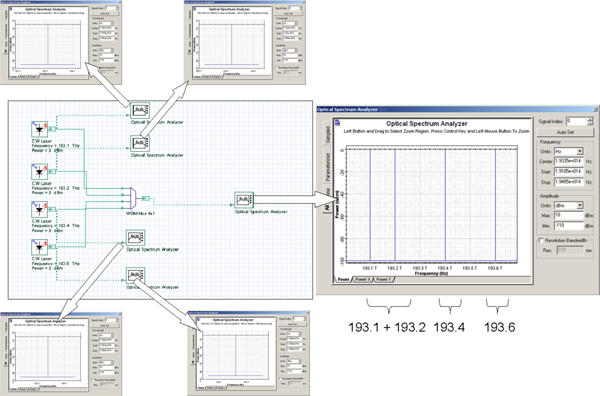Open the Parameterized side tab
The image size is (600, 396).
tap(328, 167)
